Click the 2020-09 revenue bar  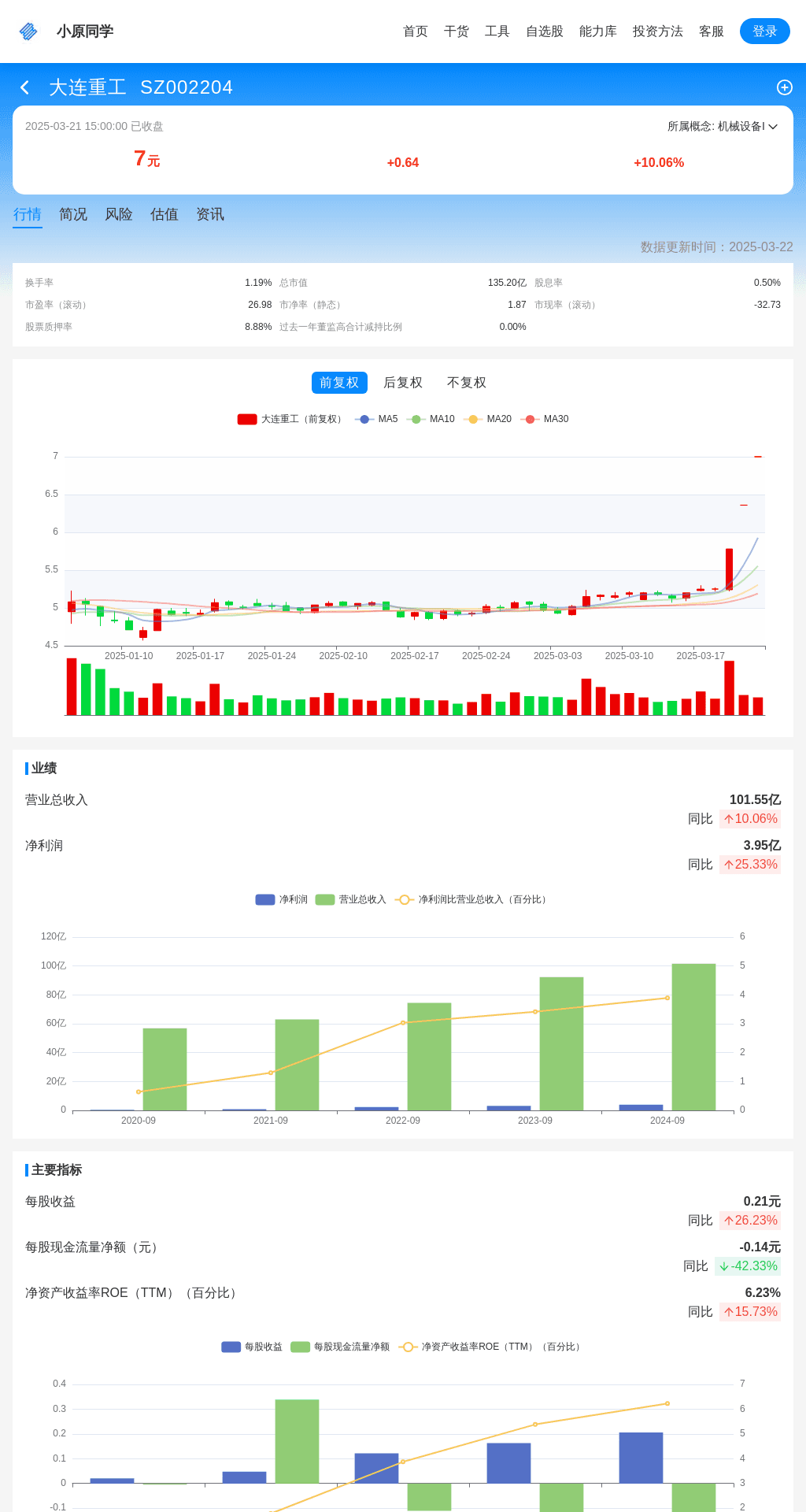165,1069
